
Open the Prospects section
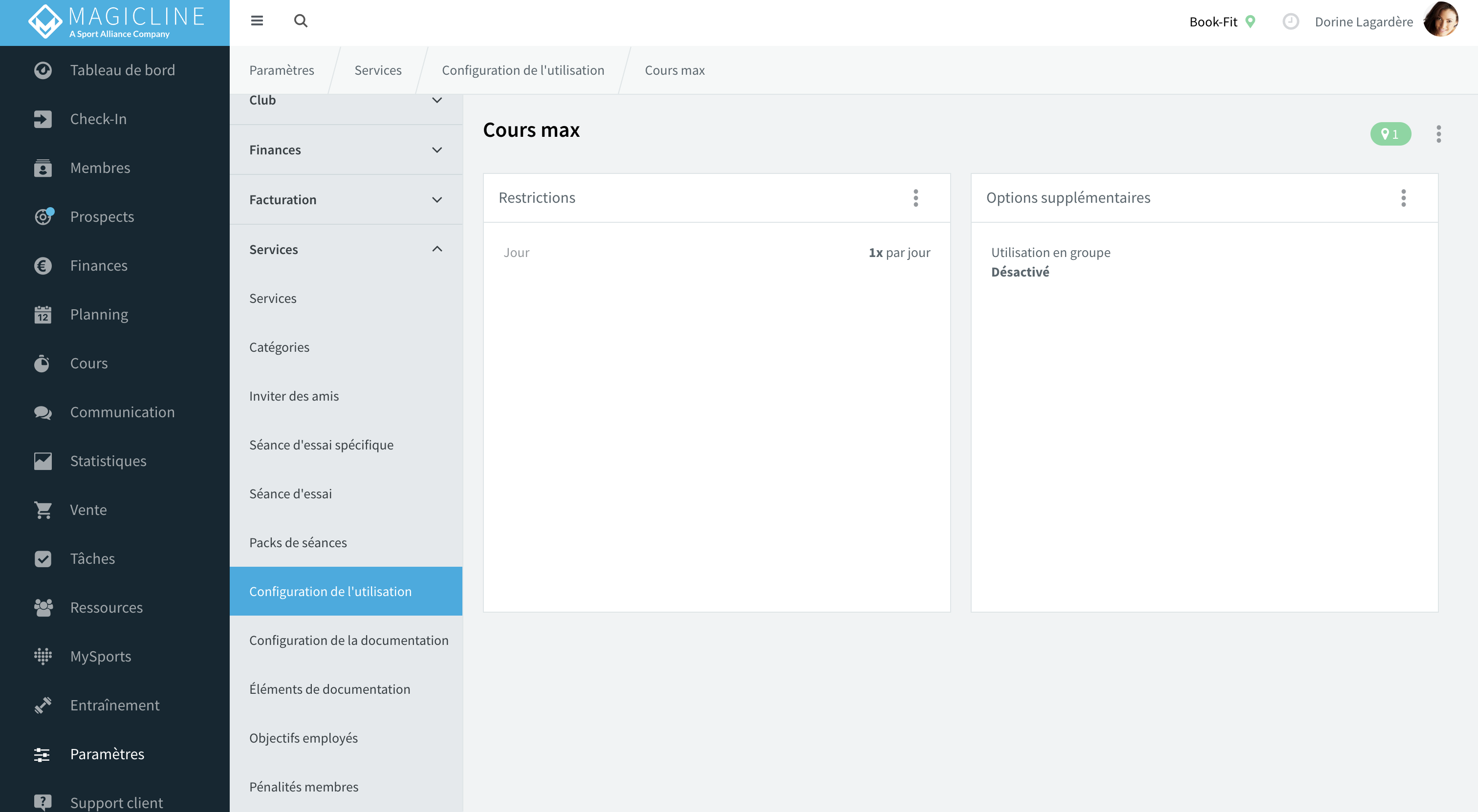click(115, 217)
